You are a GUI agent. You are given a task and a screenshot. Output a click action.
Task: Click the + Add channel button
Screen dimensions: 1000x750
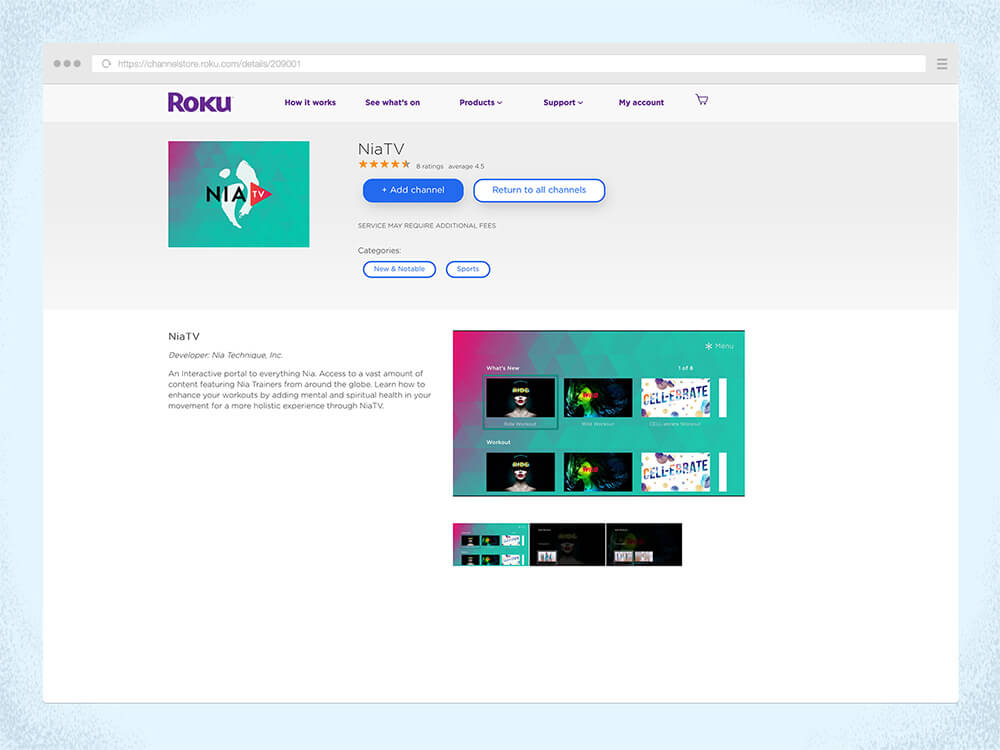pos(413,190)
